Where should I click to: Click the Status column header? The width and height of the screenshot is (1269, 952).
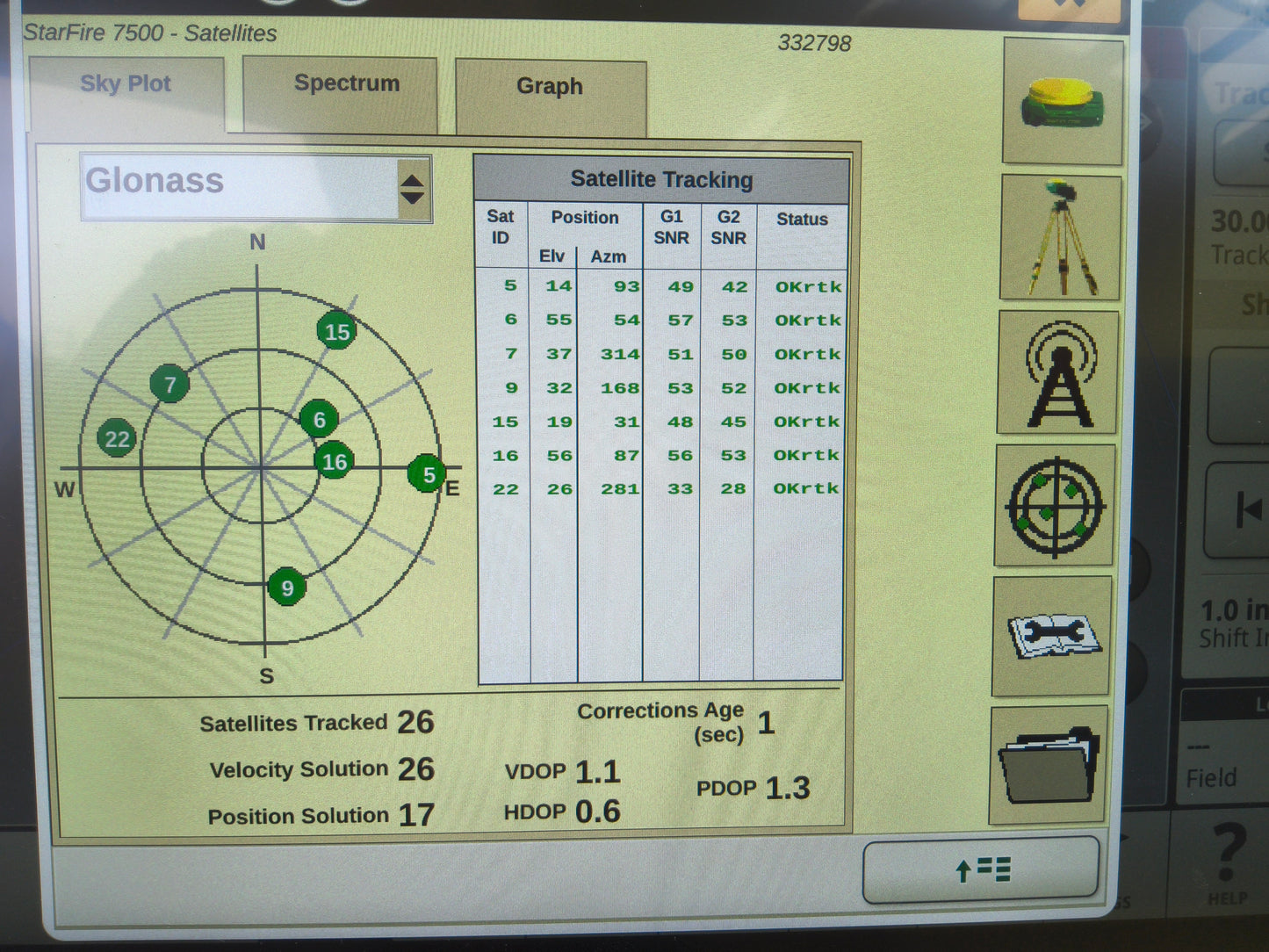tap(802, 219)
